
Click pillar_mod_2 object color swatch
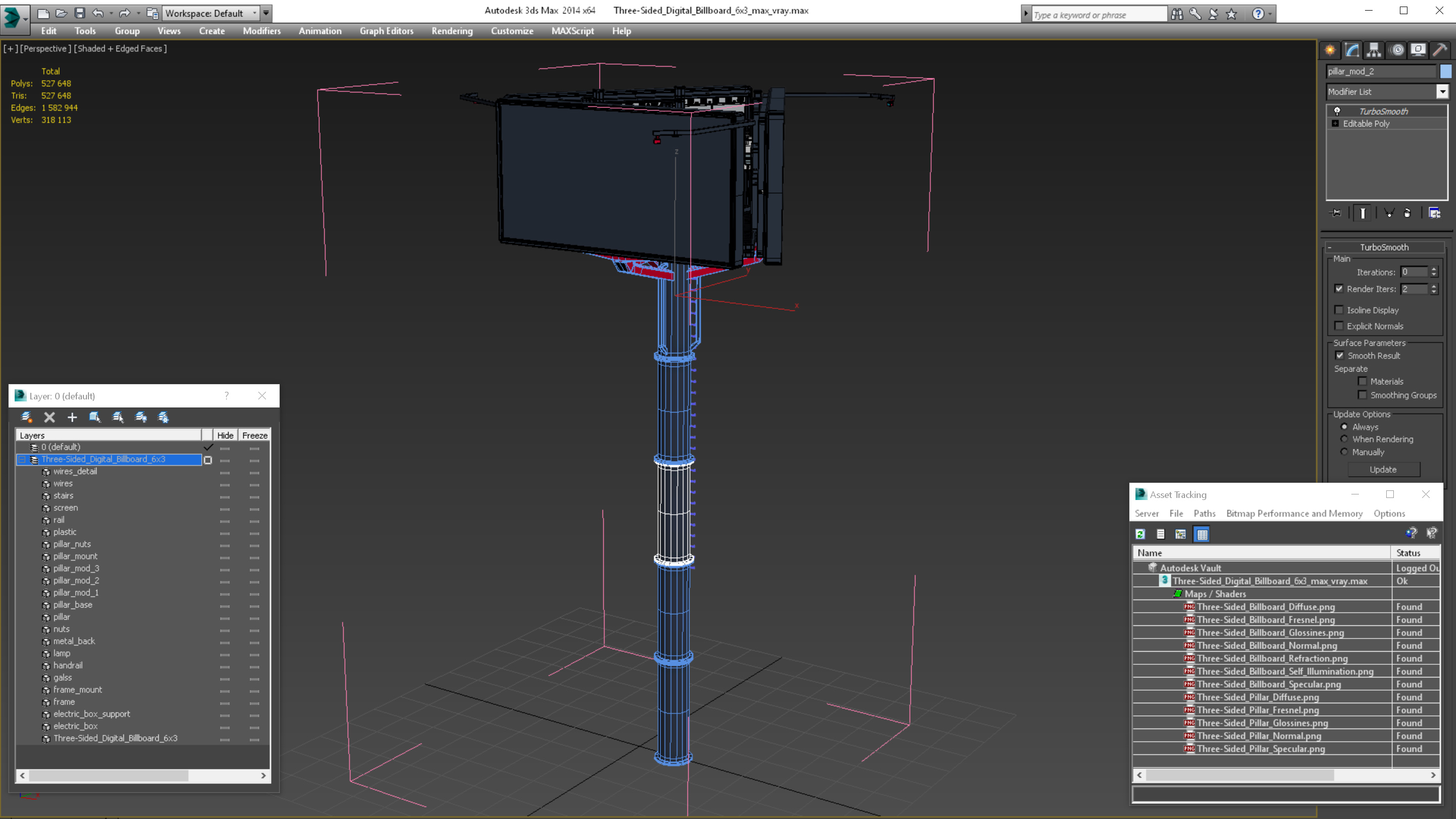[1445, 71]
